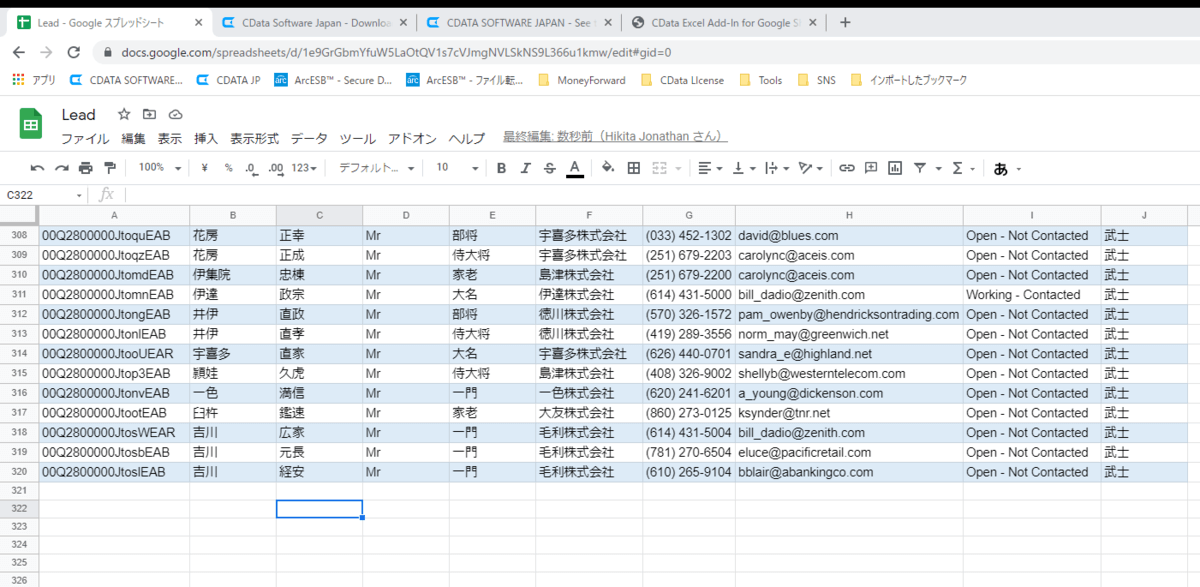Open the 挿入 menu
Screen dimensions: 1200x587
click(x=206, y=139)
